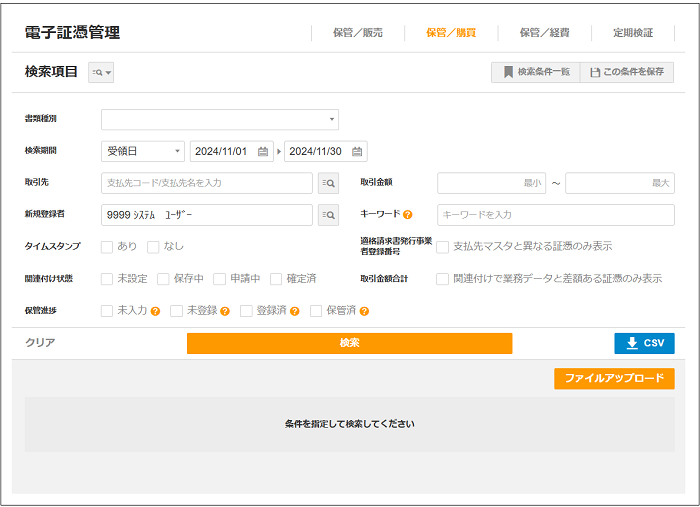This screenshot has height=507, width=700.
Task: Check 保管済 progress checkbox
Action: click(x=316, y=311)
